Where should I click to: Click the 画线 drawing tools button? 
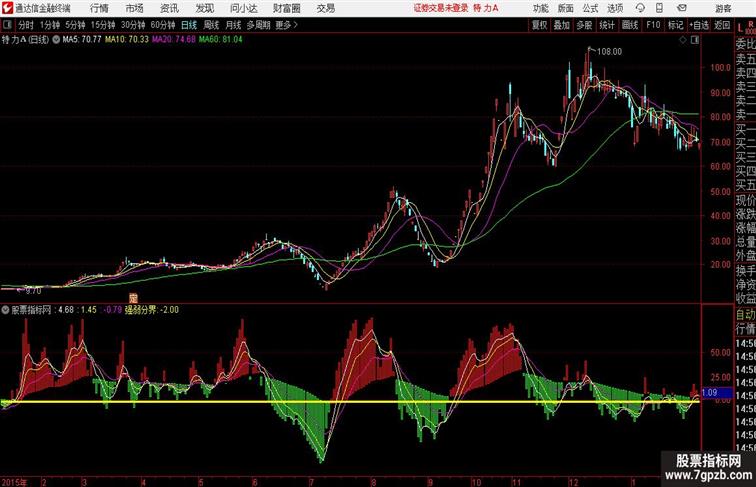pyautogui.click(x=630, y=25)
